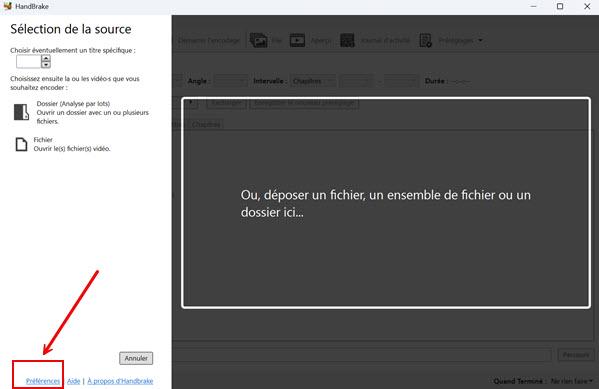Click the queue (File) icon in toolbar
This screenshot has width=599, height=389.
click(x=259, y=40)
